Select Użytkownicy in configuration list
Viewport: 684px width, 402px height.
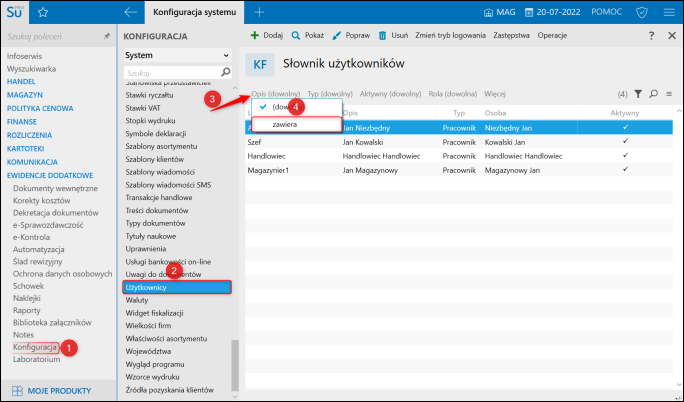[177, 287]
